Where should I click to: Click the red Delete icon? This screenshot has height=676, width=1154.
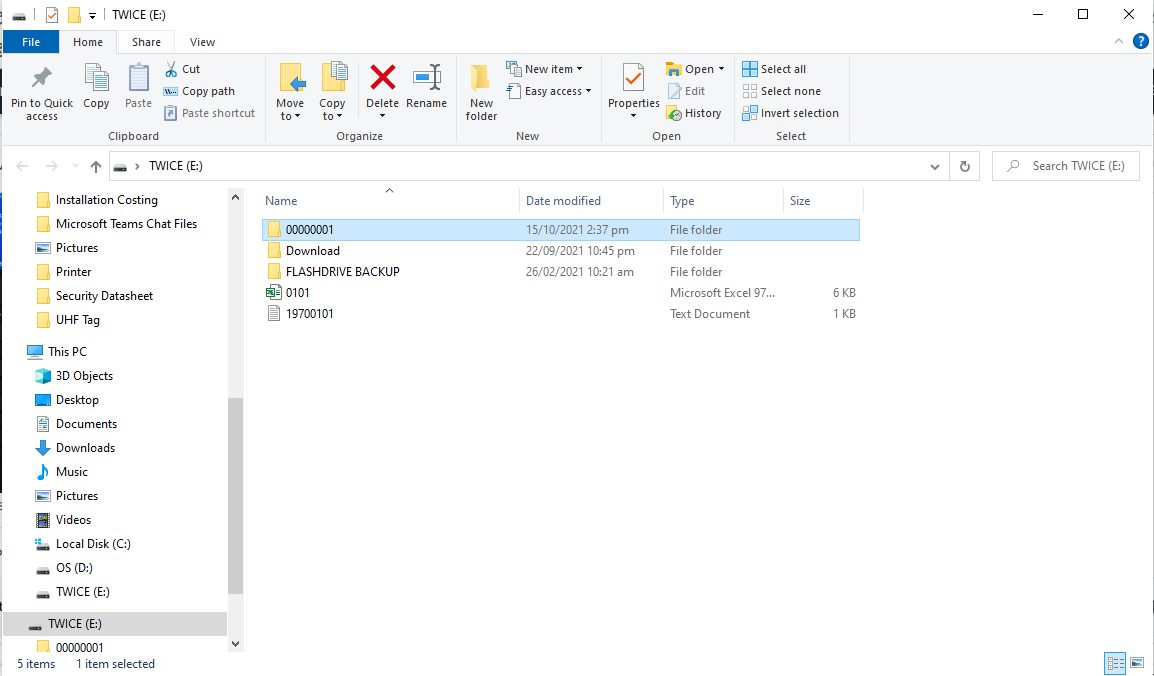point(383,78)
